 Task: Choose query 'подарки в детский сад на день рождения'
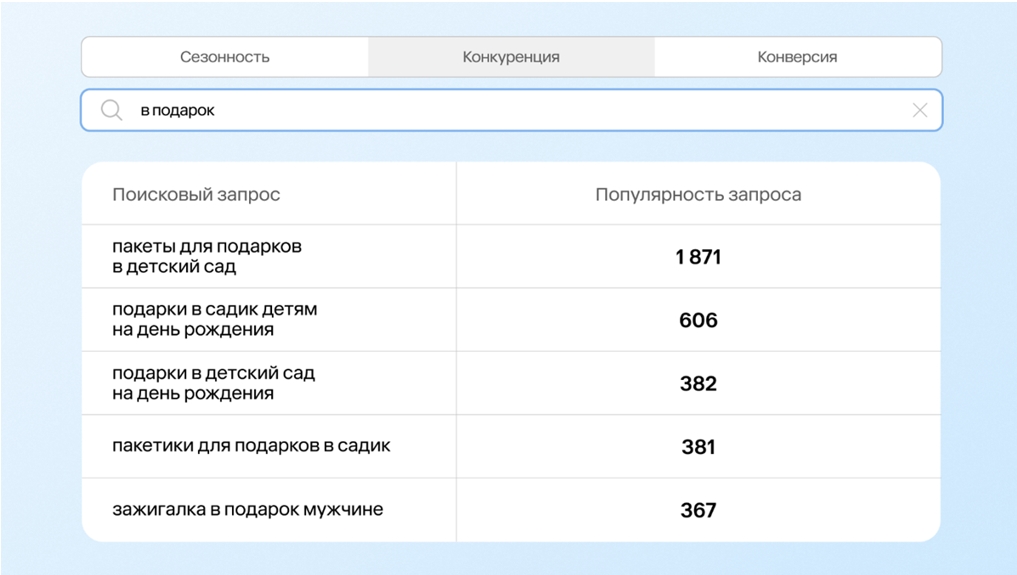coord(213,383)
